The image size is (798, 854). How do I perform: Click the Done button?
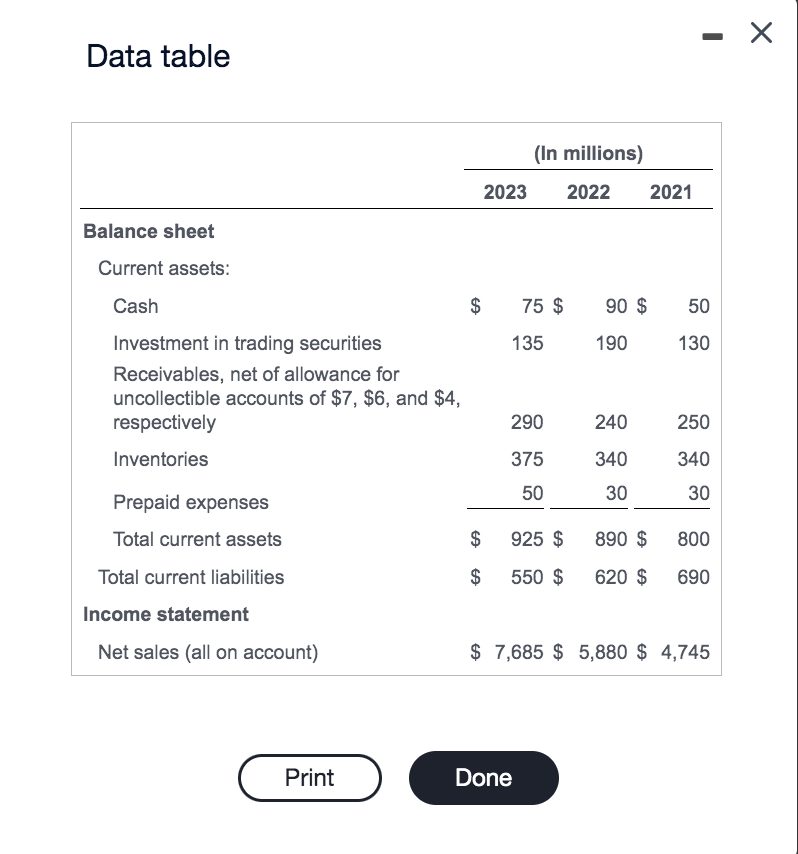pyautogui.click(x=483, y=778)
